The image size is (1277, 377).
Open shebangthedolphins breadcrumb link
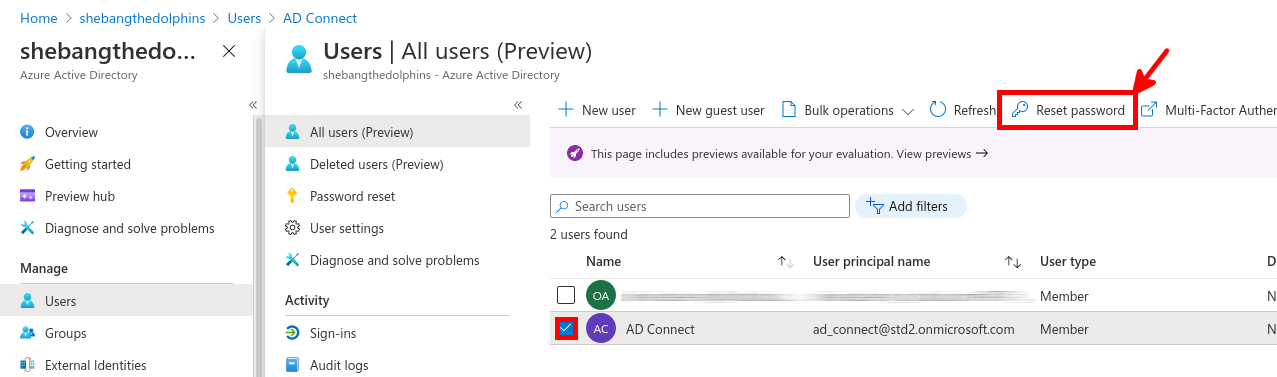[x=141, y=18]
